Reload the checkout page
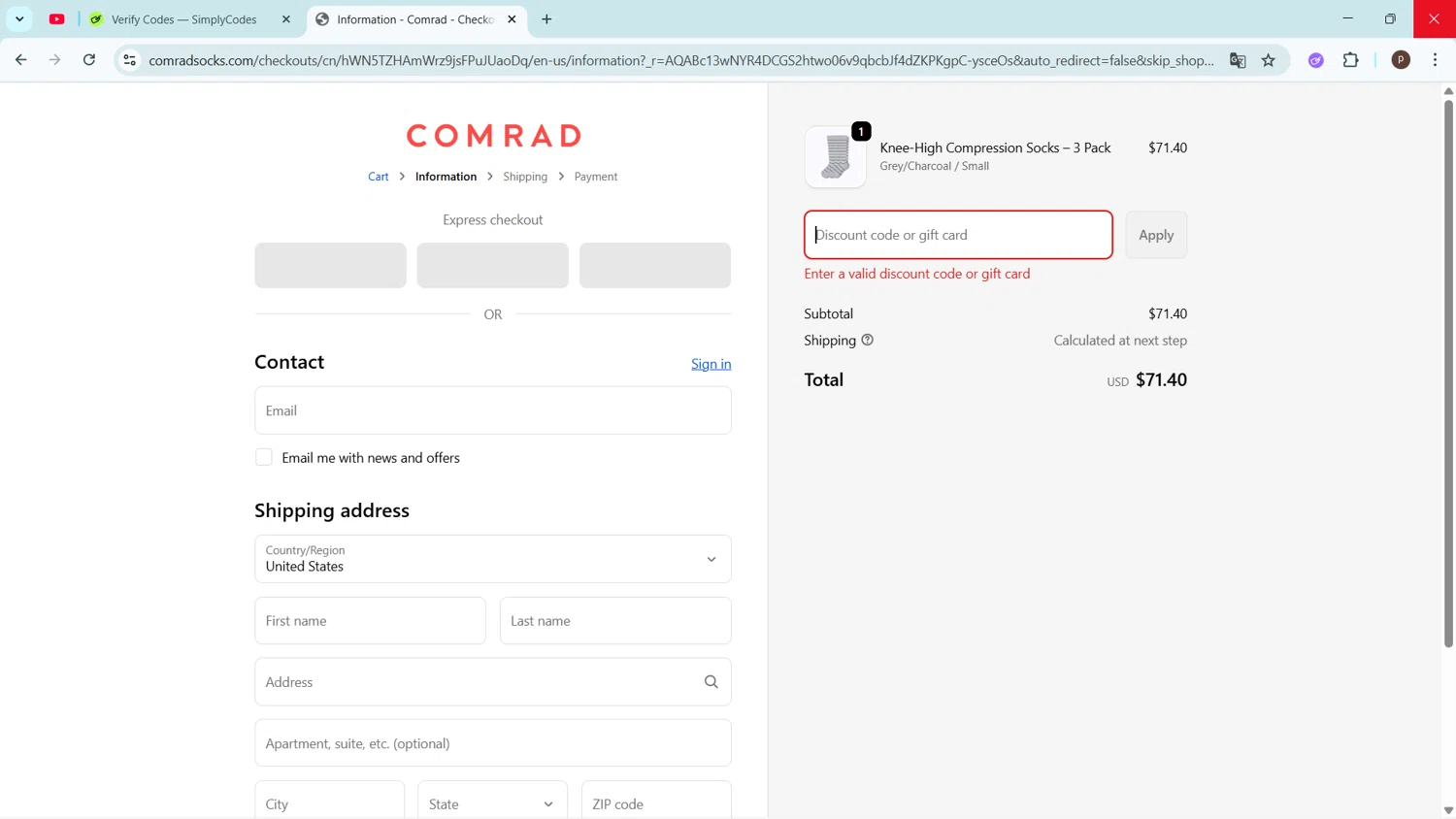The height and width of the screenshot is (819, 1456). [x=89, y=60]
